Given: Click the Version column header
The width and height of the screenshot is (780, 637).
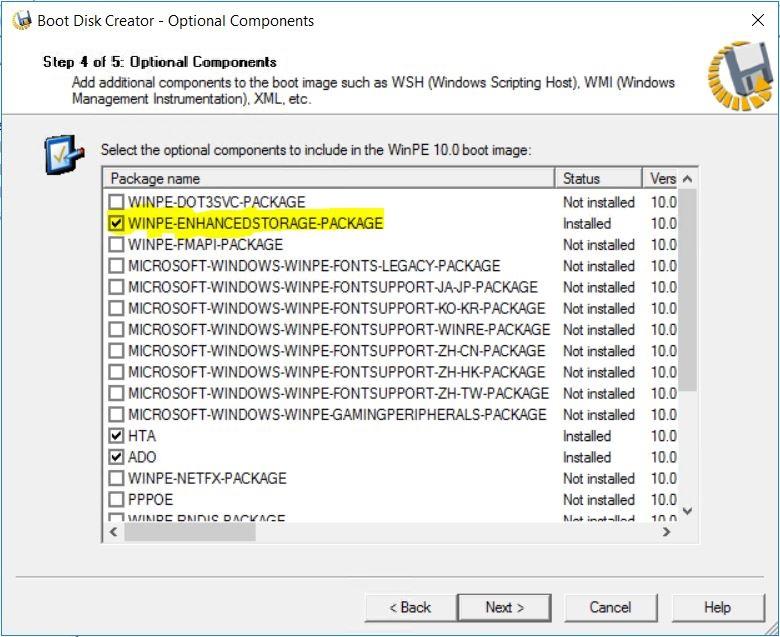Looking at the screenshot, I should pyautogui.click(x=662, y=179).
